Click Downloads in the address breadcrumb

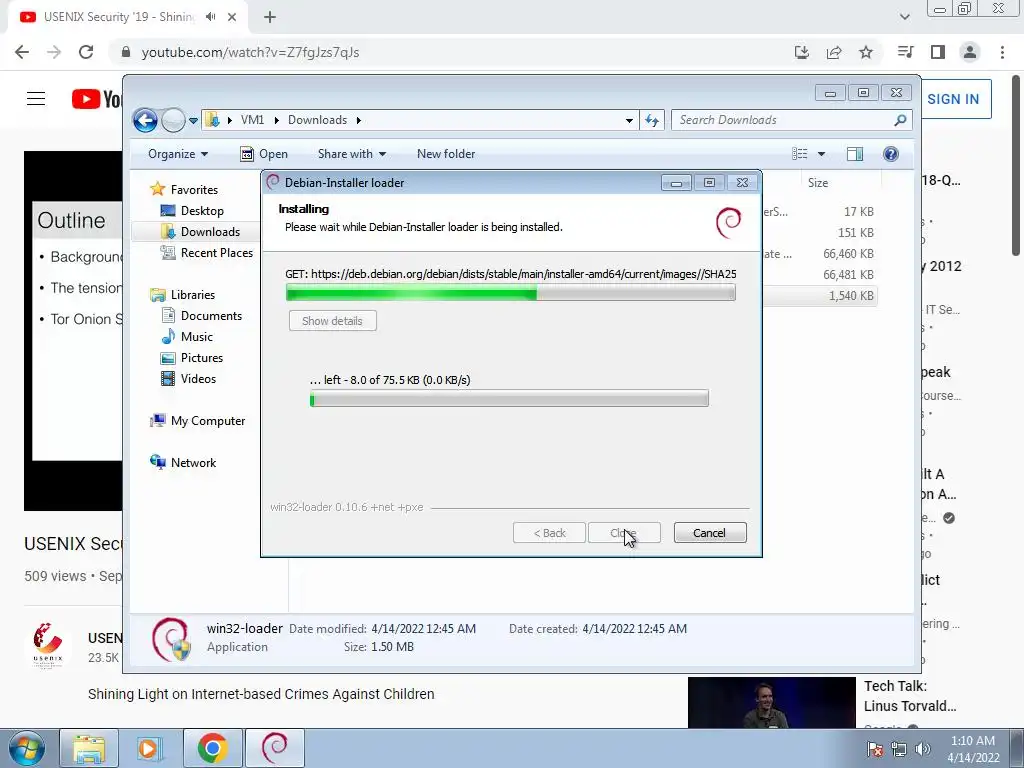click(317, 120)
